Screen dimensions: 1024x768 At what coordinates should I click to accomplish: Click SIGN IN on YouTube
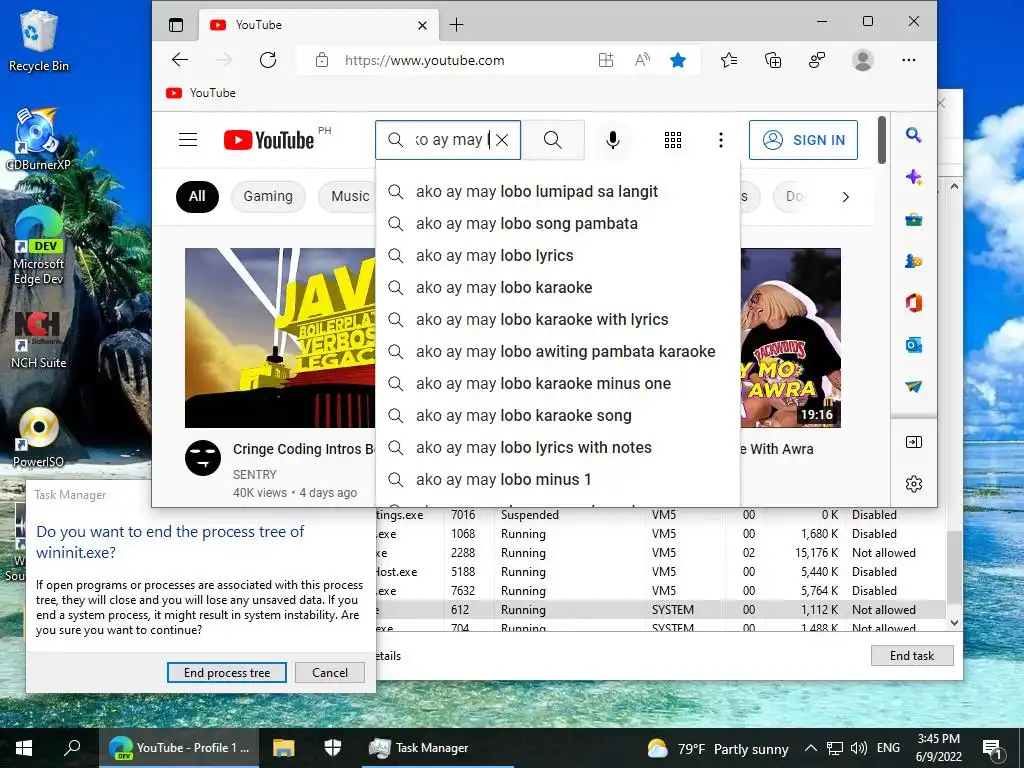tap(803, 140)
